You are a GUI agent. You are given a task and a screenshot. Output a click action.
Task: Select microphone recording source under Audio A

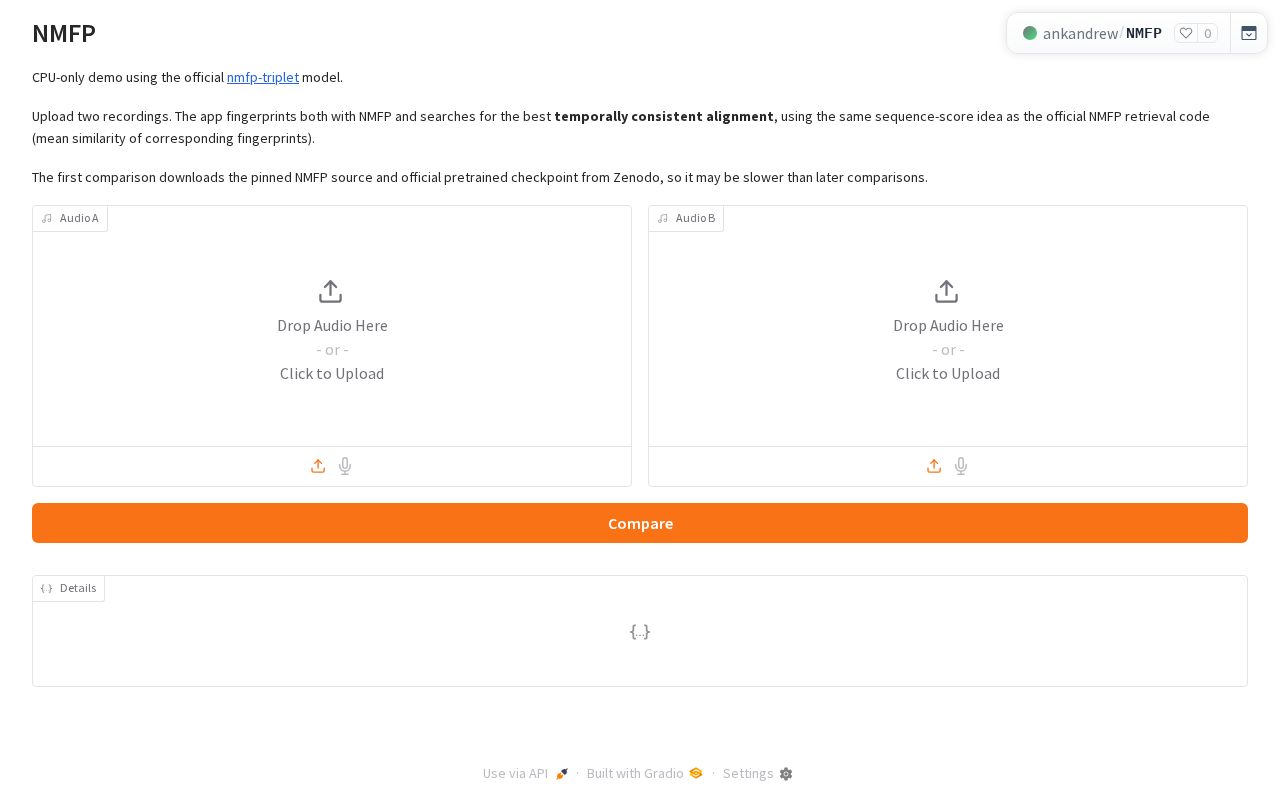point(345,466)
